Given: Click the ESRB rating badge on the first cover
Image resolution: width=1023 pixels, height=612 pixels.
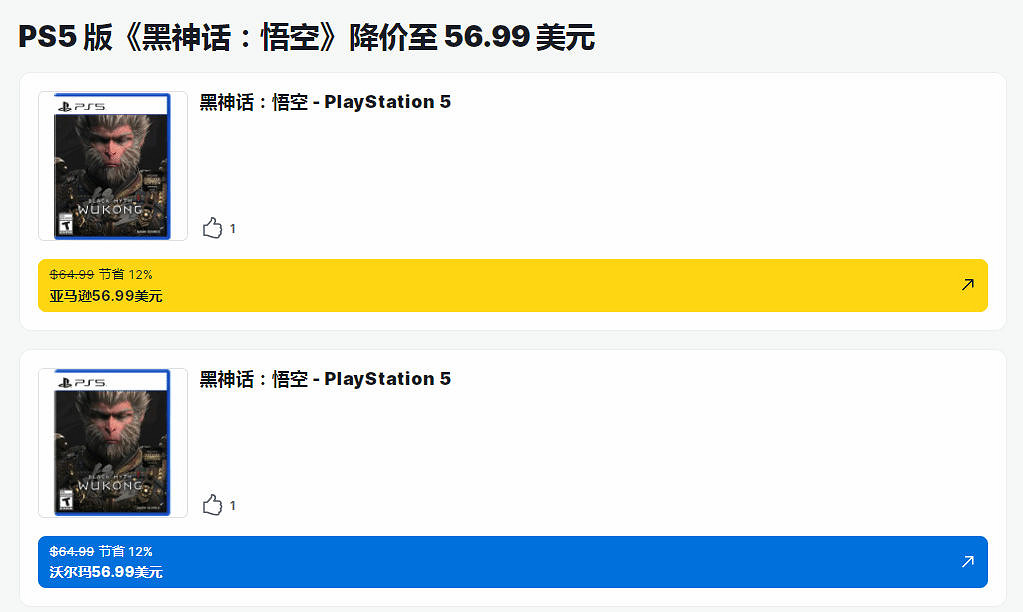Looking at the screenshot, I should (65, 222).
